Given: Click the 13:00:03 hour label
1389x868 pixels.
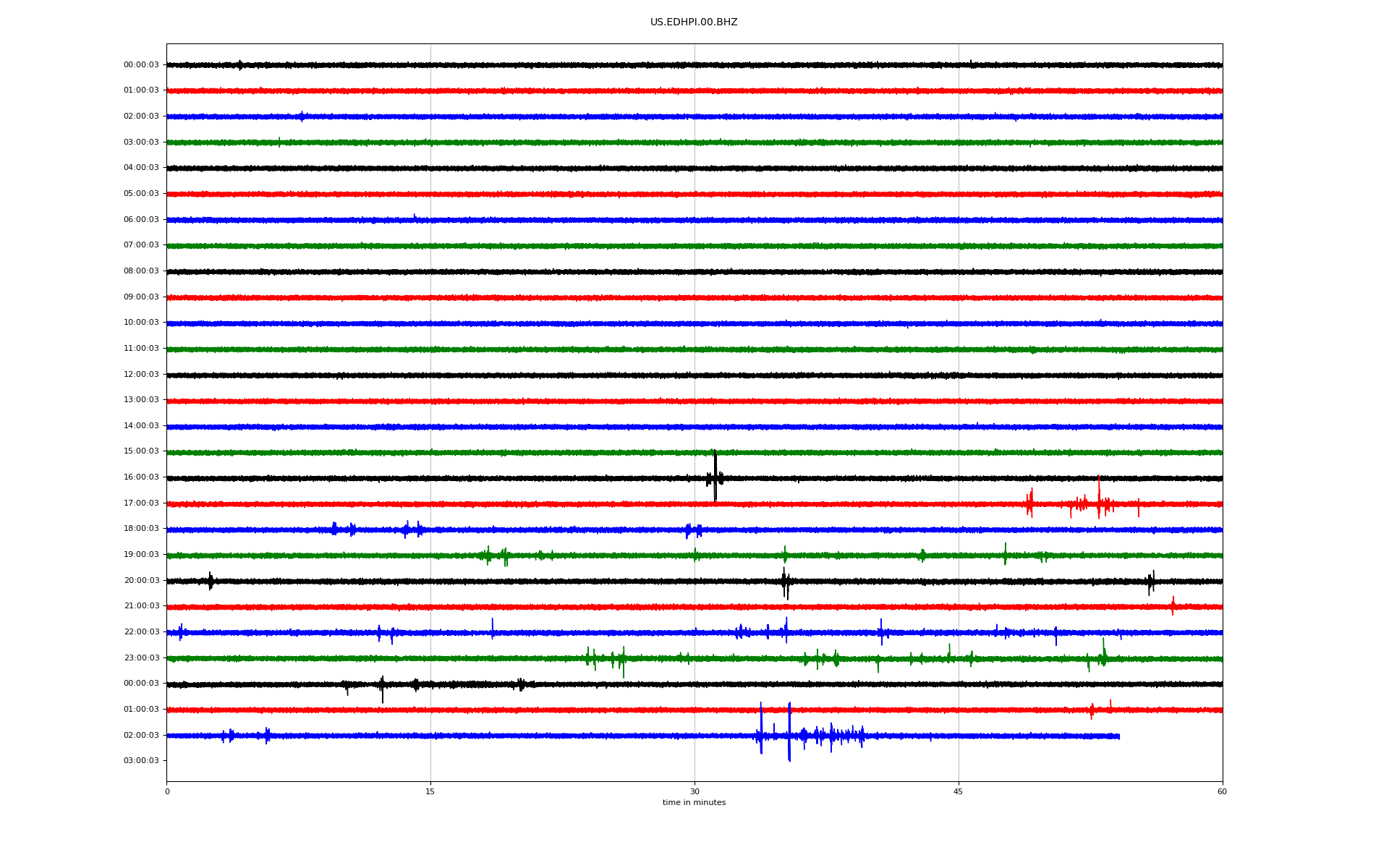Looking at the screenshot, I should tap(141, 400).
